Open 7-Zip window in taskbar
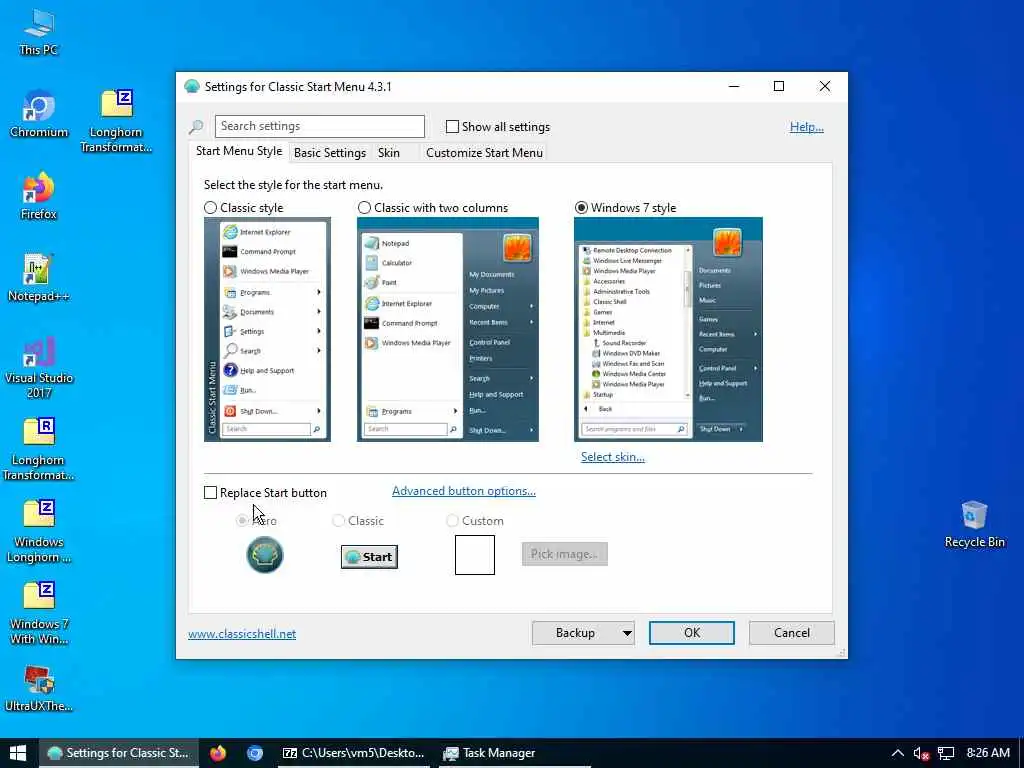This screenshot has width=1024, height=768. pyautogui.click(x=353, y=753)
